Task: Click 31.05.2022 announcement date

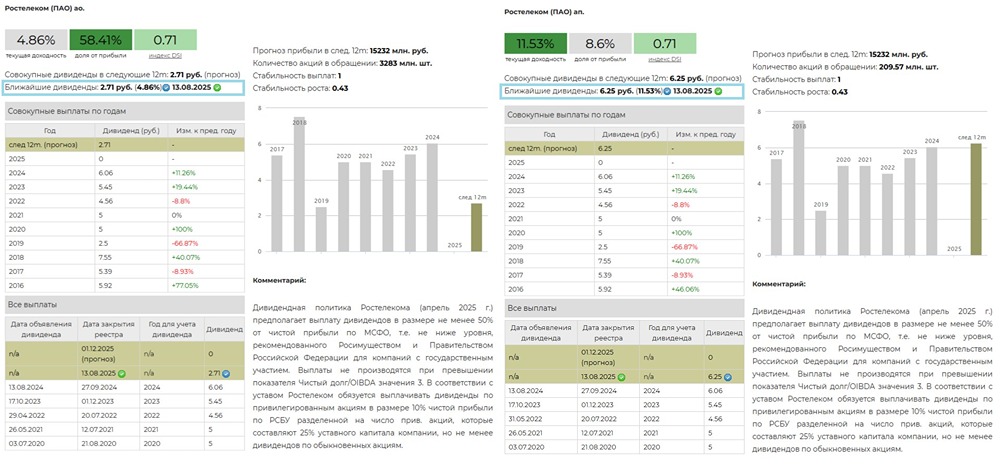Action: 526,417
